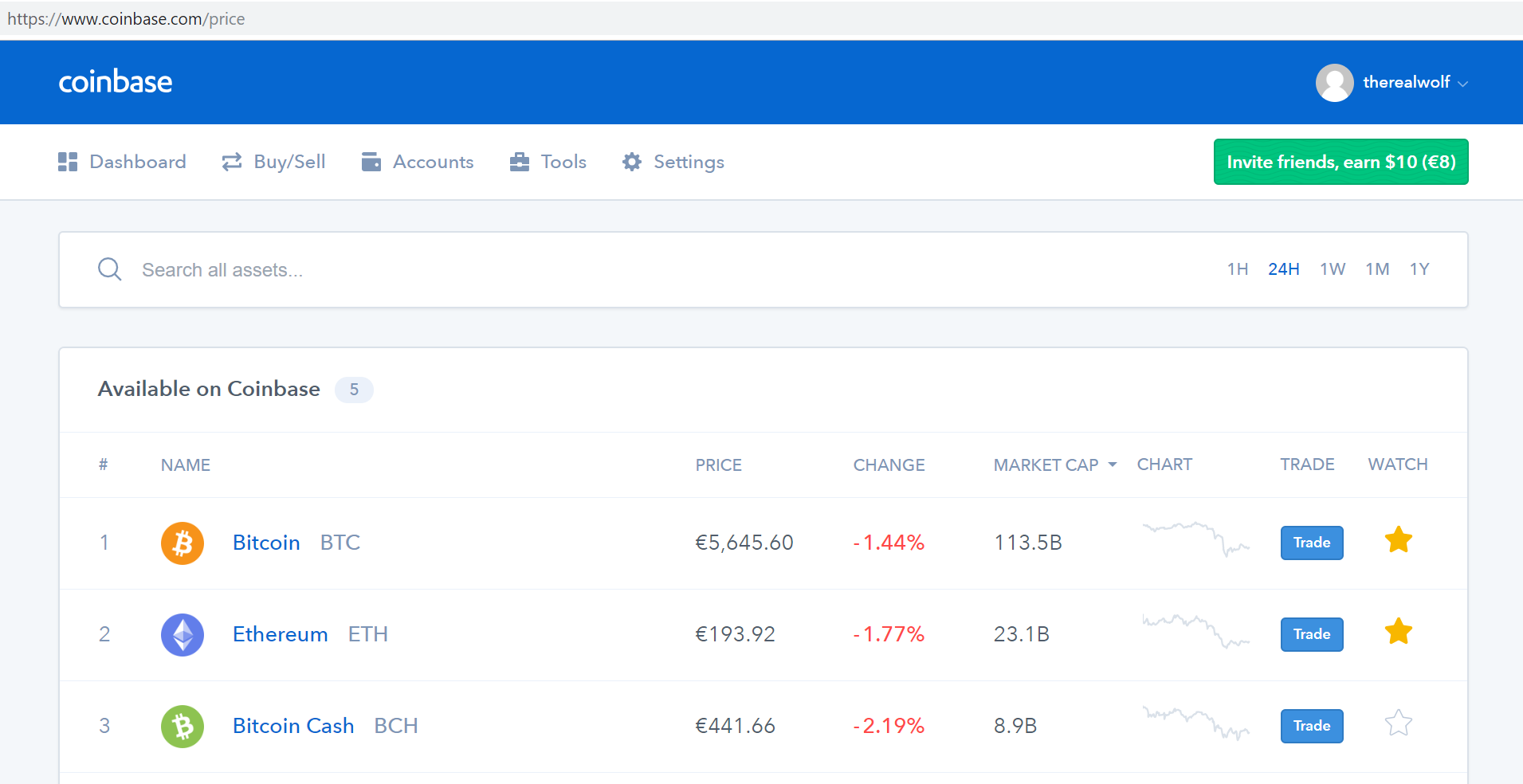
Task: Click Bitcoin Cash price €441.66
Action: 735,726
